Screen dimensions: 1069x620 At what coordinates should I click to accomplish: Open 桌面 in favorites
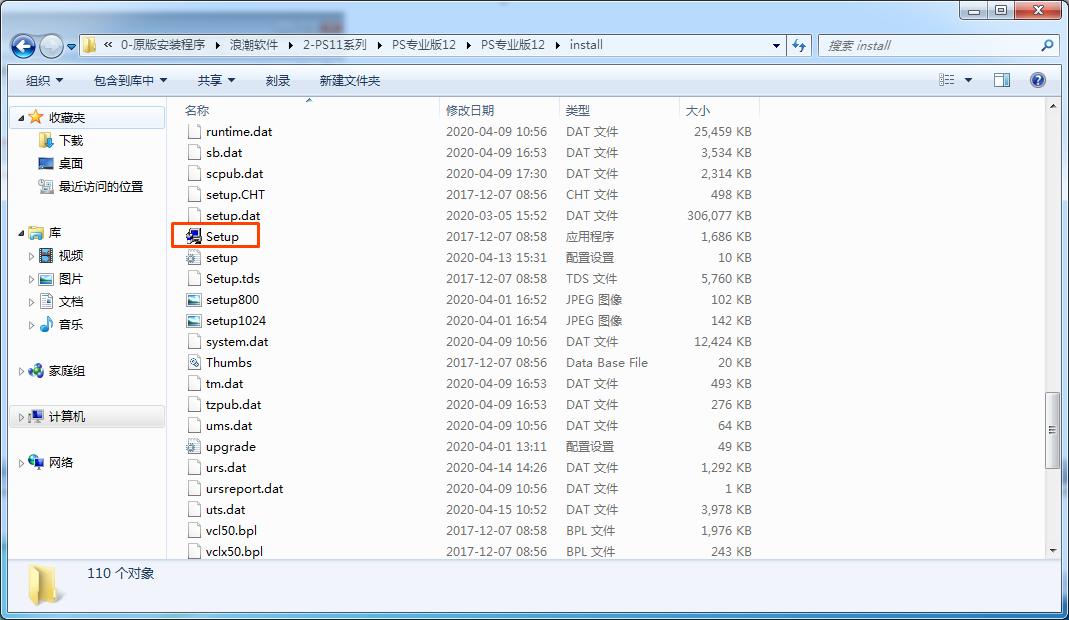click(70, 164)
